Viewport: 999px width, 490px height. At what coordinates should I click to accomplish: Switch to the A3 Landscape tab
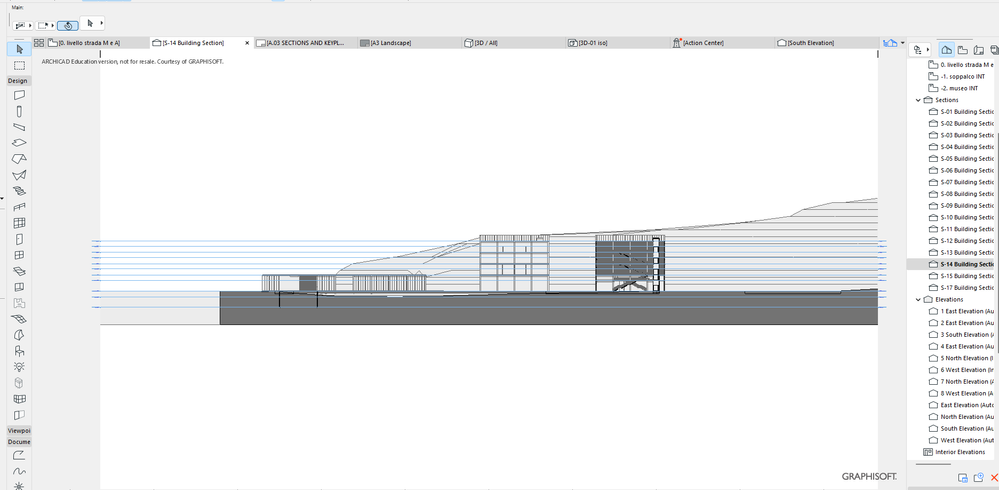click(x=408, y=43)
